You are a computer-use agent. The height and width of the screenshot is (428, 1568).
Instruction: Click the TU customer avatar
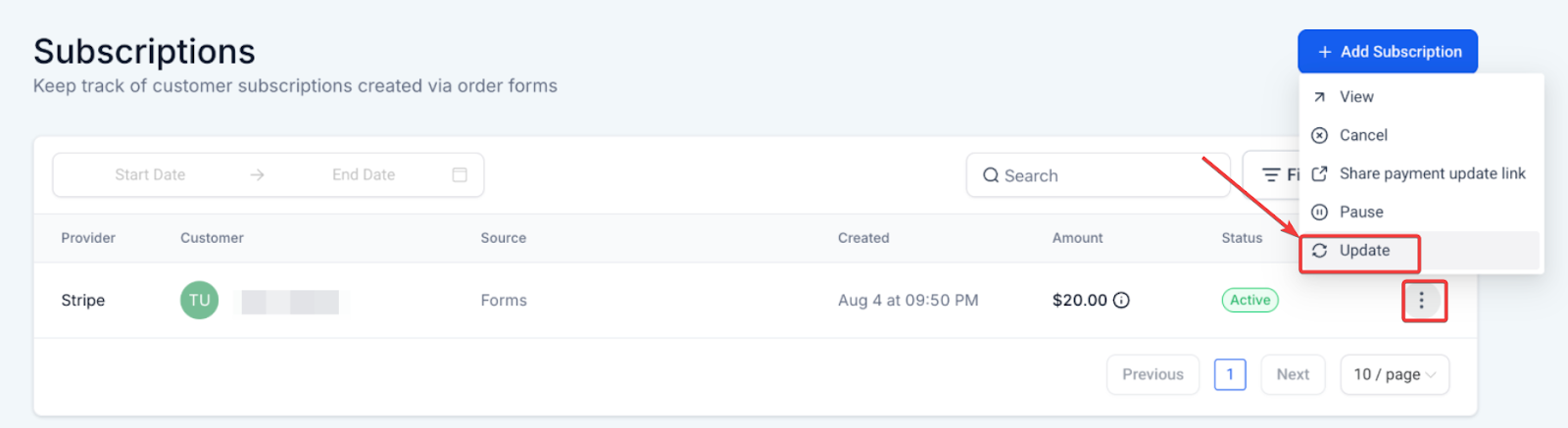click(x=200, y=301)
